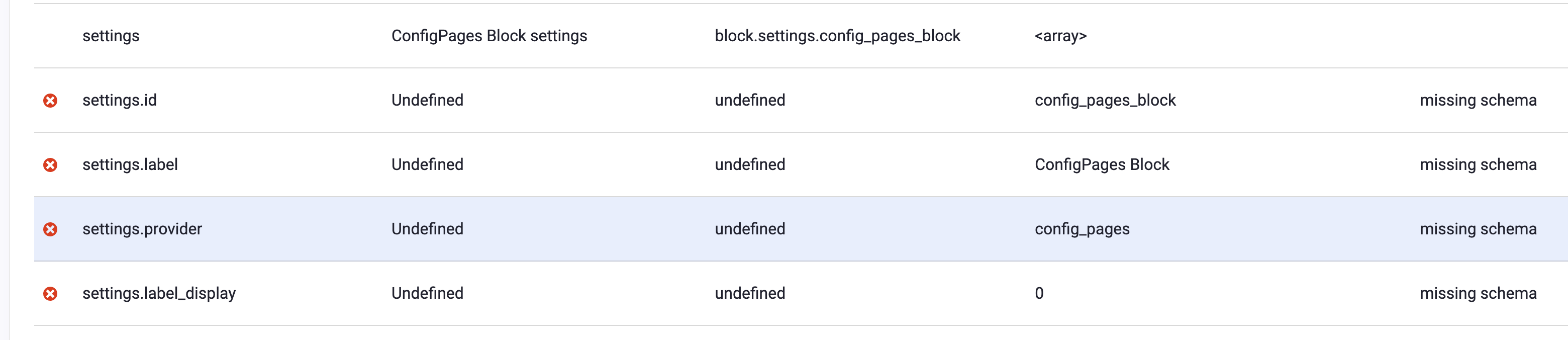Screen dimensions: 1568x340
Task: Click missing schema message for settings.label_display
Action: click(x=1478, y=294)
